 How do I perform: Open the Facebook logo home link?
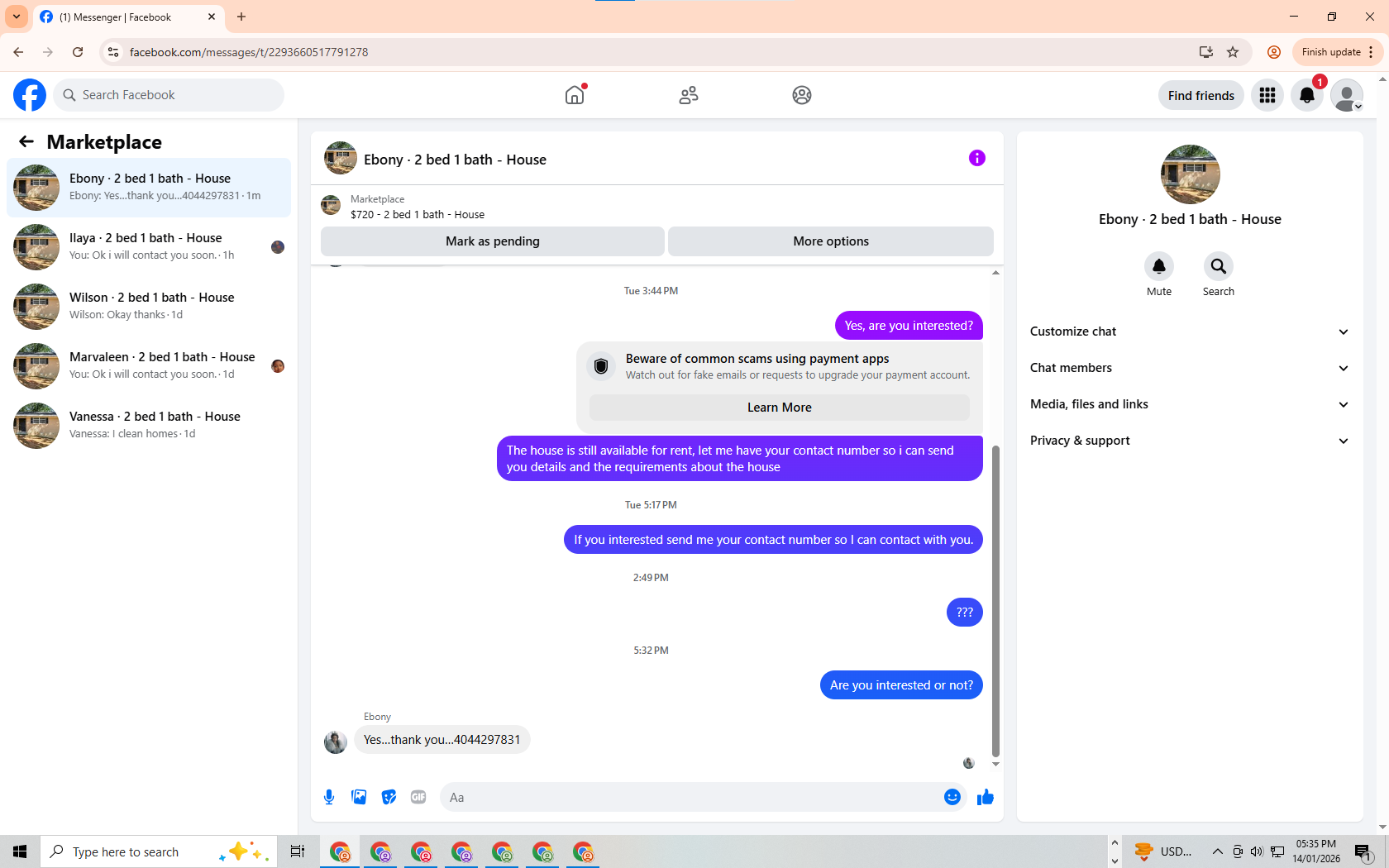30,95
